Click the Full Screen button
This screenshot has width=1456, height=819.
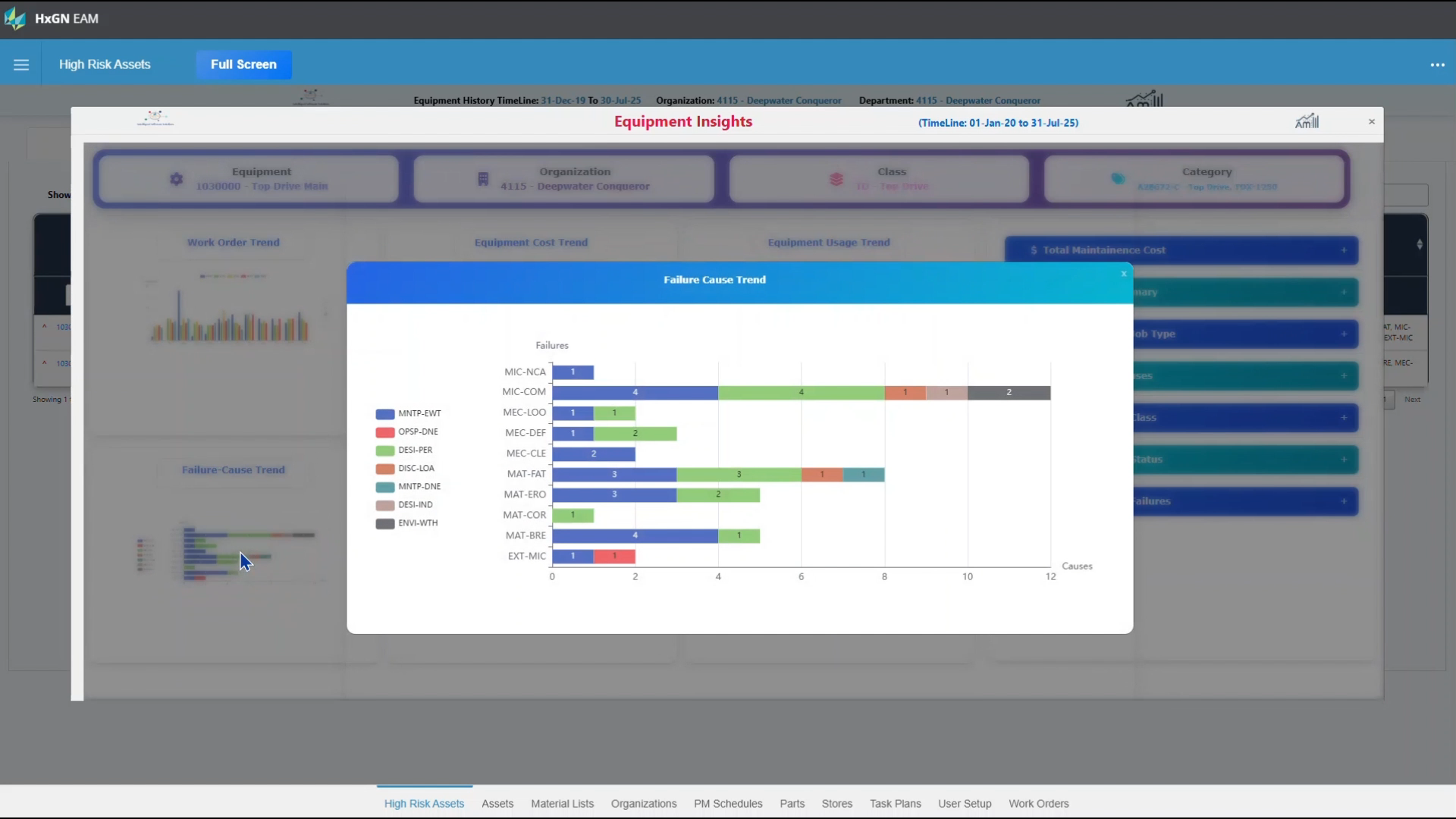243,64
